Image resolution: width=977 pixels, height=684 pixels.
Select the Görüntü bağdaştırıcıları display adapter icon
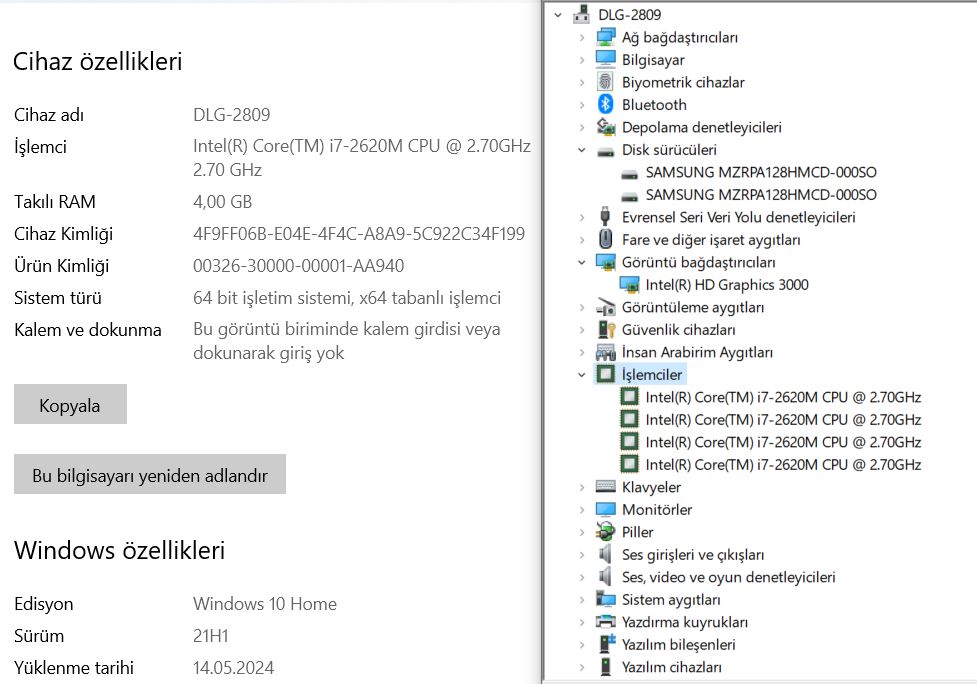(x=606, y=262)
